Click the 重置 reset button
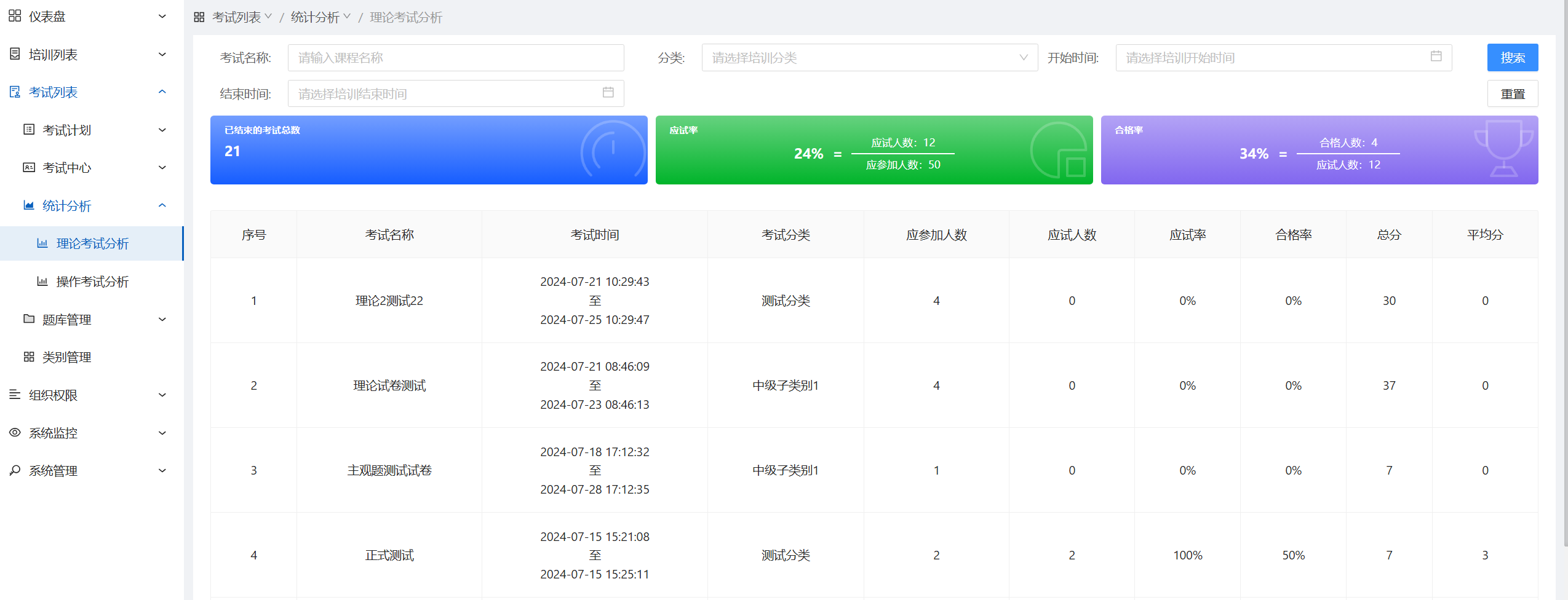This screenshot has width=1568, height=600. tap(1512, 94)
